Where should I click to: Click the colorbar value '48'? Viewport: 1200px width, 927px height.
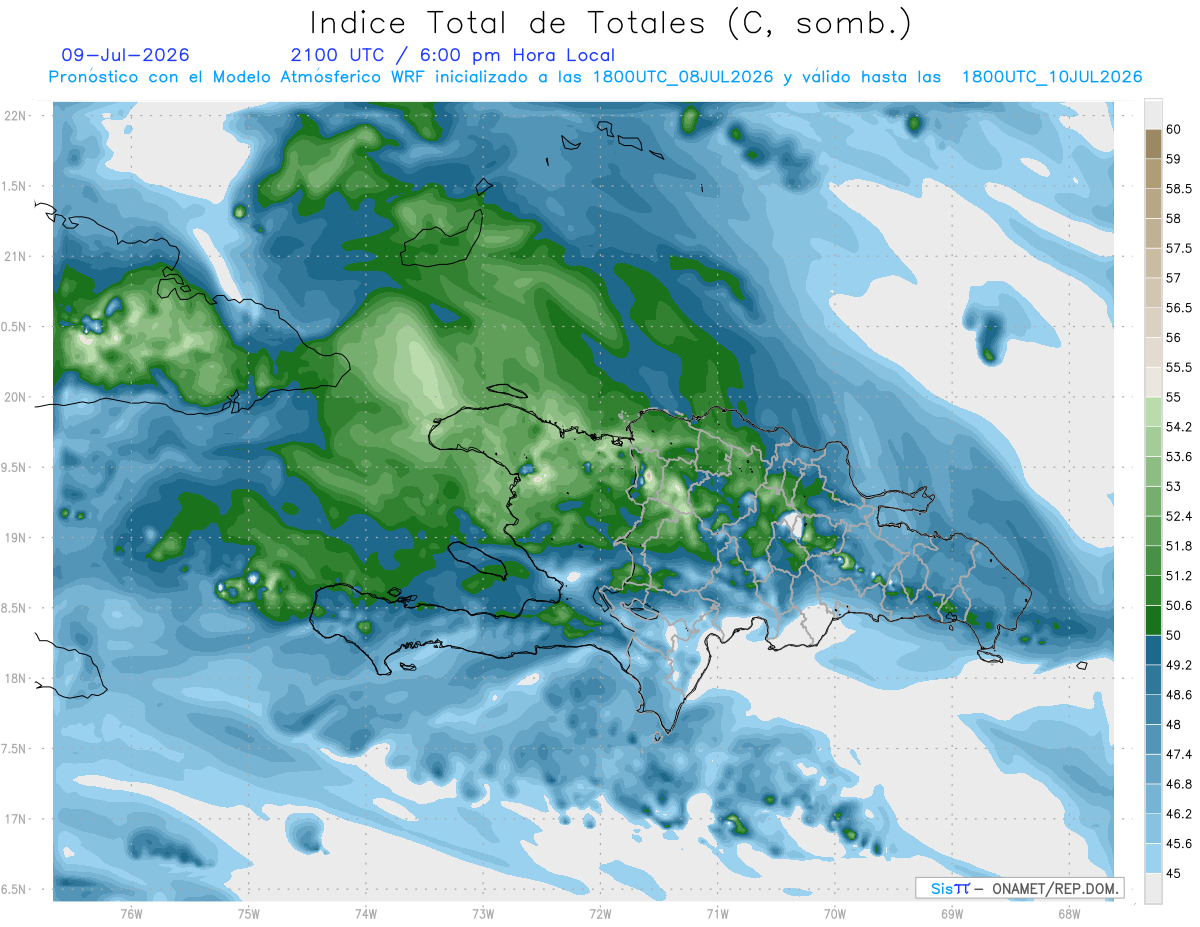pos(1174,725)
